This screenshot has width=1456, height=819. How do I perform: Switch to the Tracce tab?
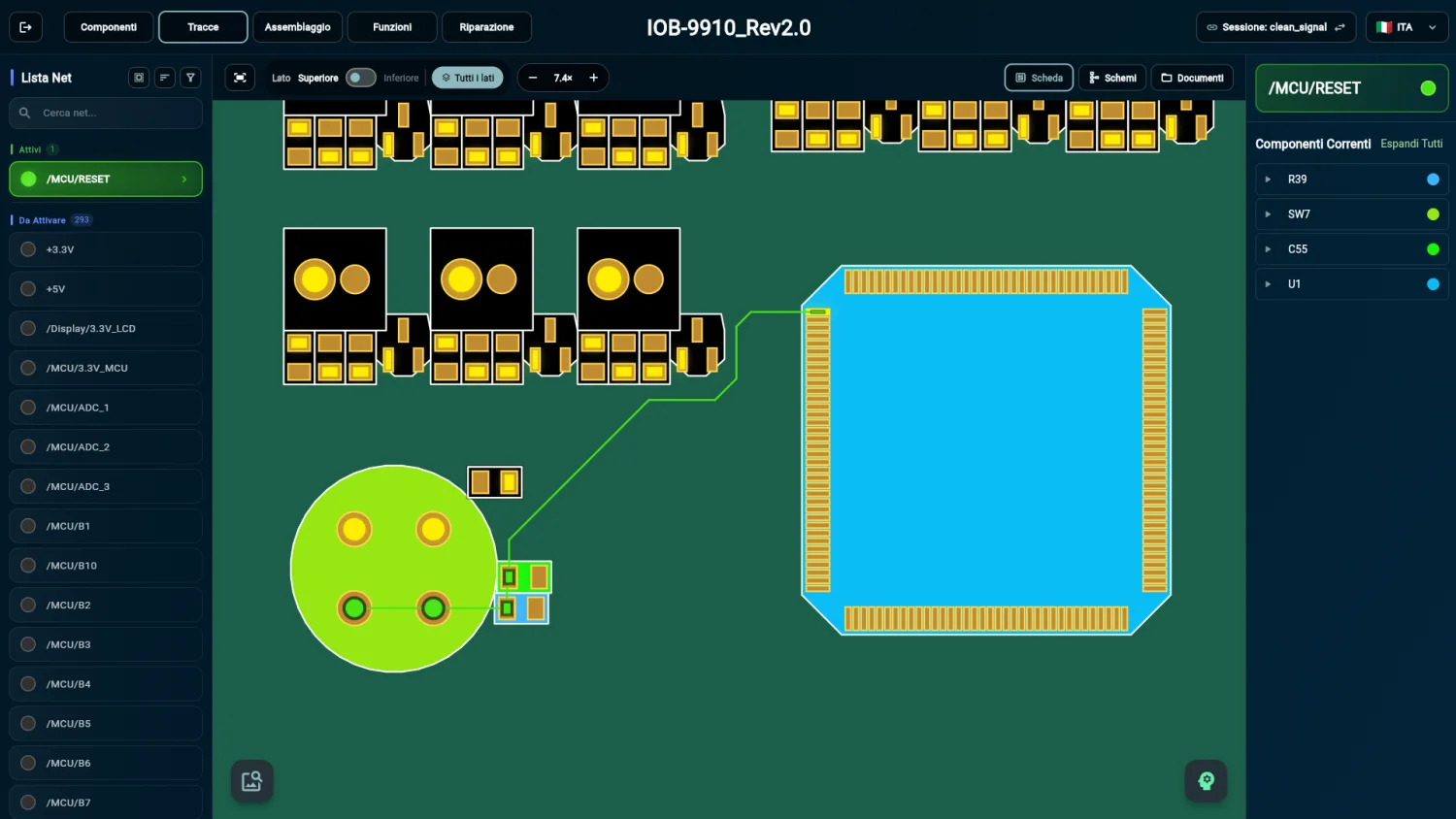[203, 27]
